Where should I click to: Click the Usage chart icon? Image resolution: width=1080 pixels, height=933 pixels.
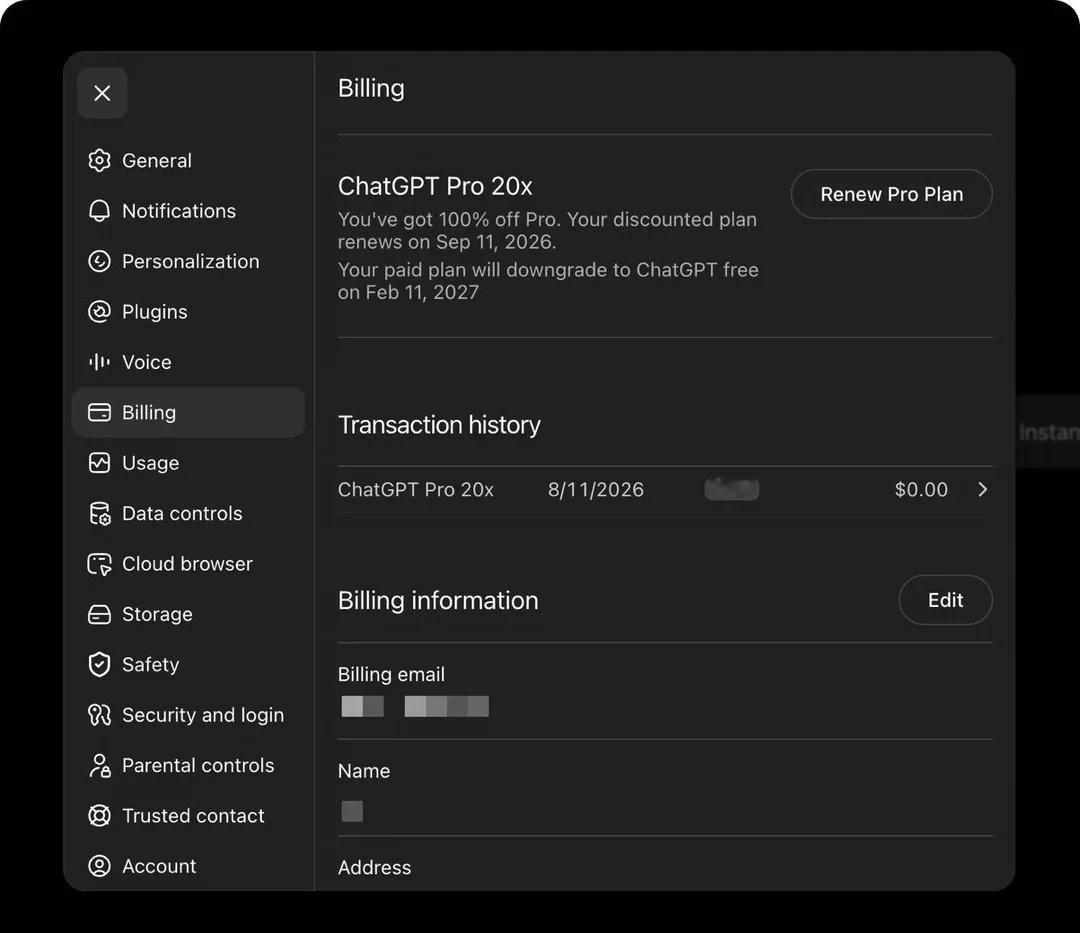pos(99,463)
